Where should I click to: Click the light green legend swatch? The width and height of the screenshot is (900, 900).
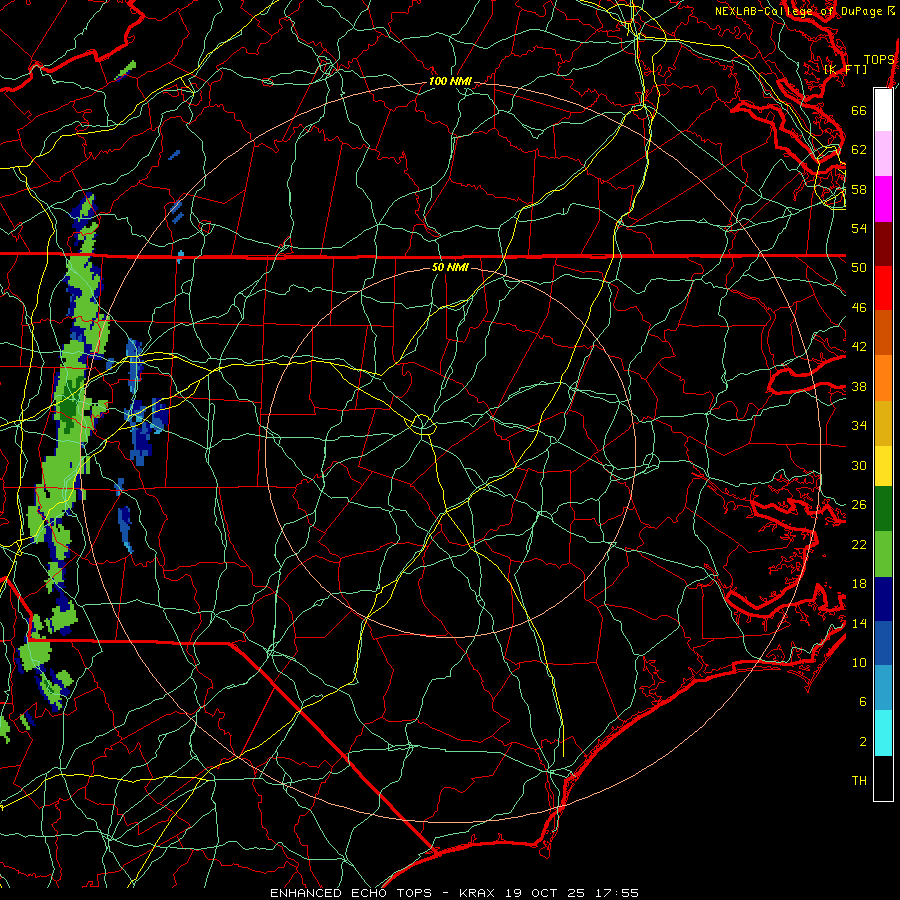[883, 554]
